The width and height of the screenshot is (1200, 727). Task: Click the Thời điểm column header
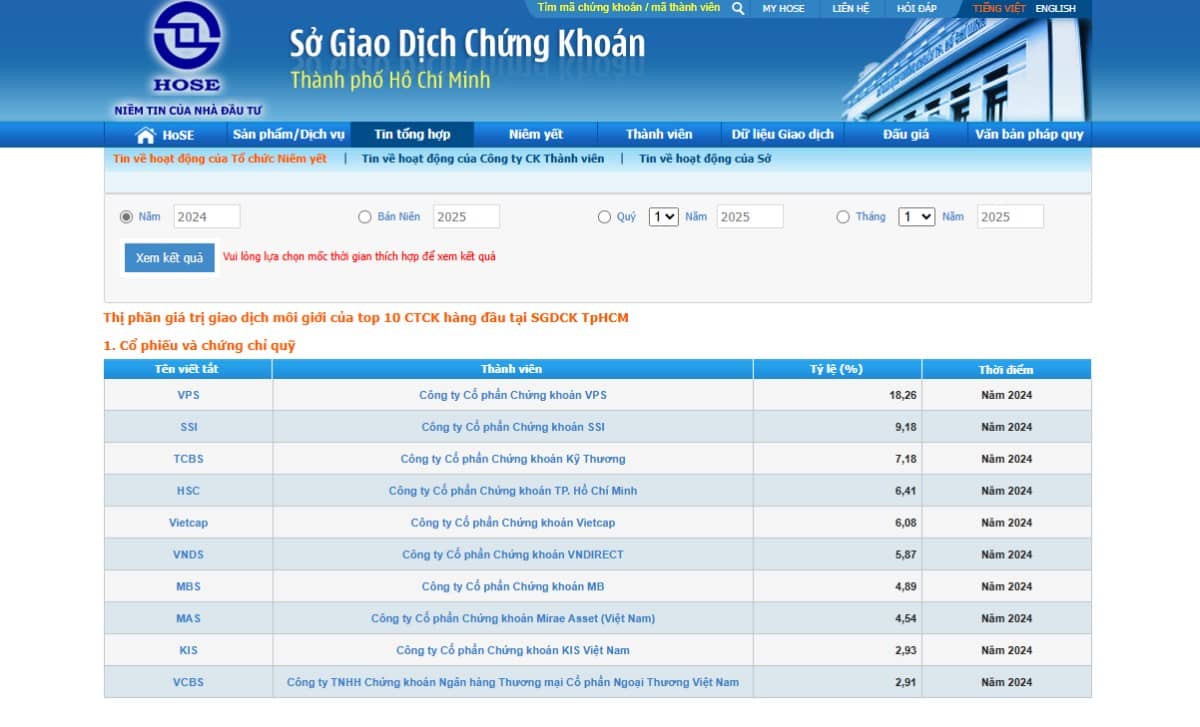[1006, 369]
